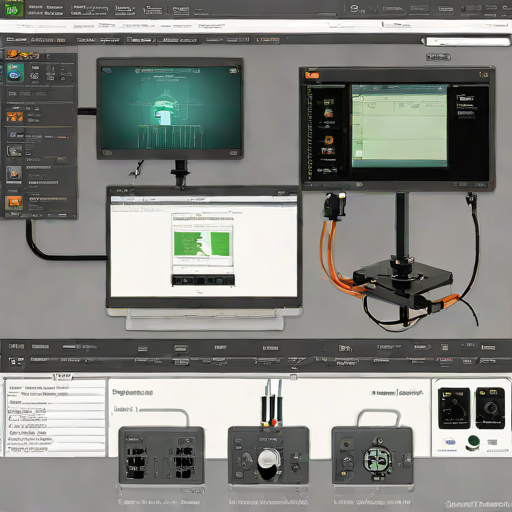Click the light green sheet view inside the dark monitor
Viewport: 512px width, 512px height.
click(x=399, y=126)
